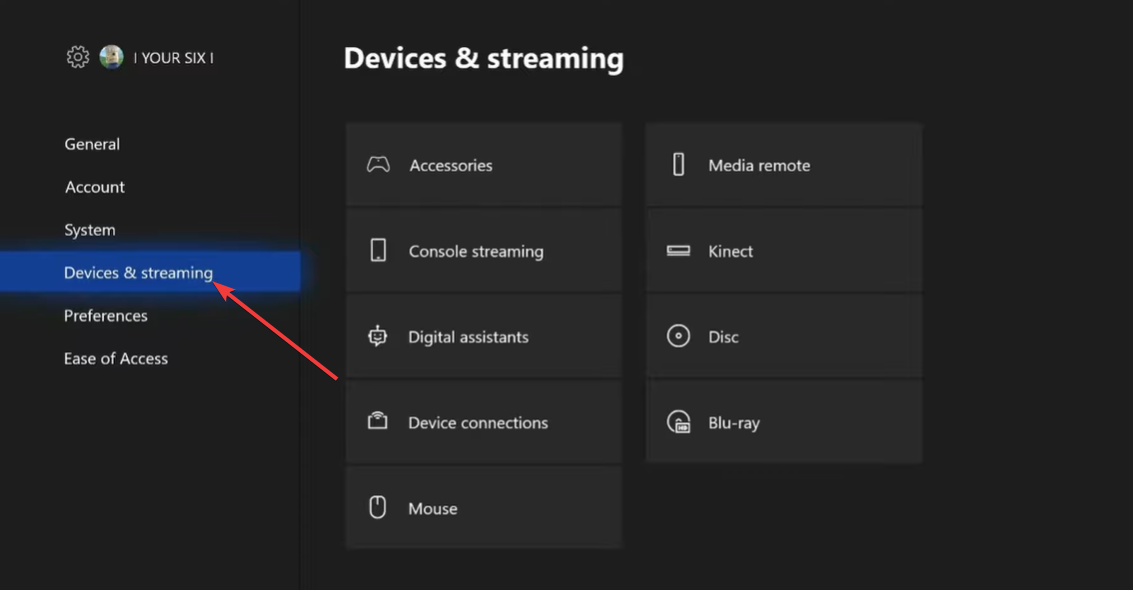The height and width of the screenshot is (590, 1133).
Task: Open the Console streaming tile
Action: pyautogui.click(x=484, y=251)
